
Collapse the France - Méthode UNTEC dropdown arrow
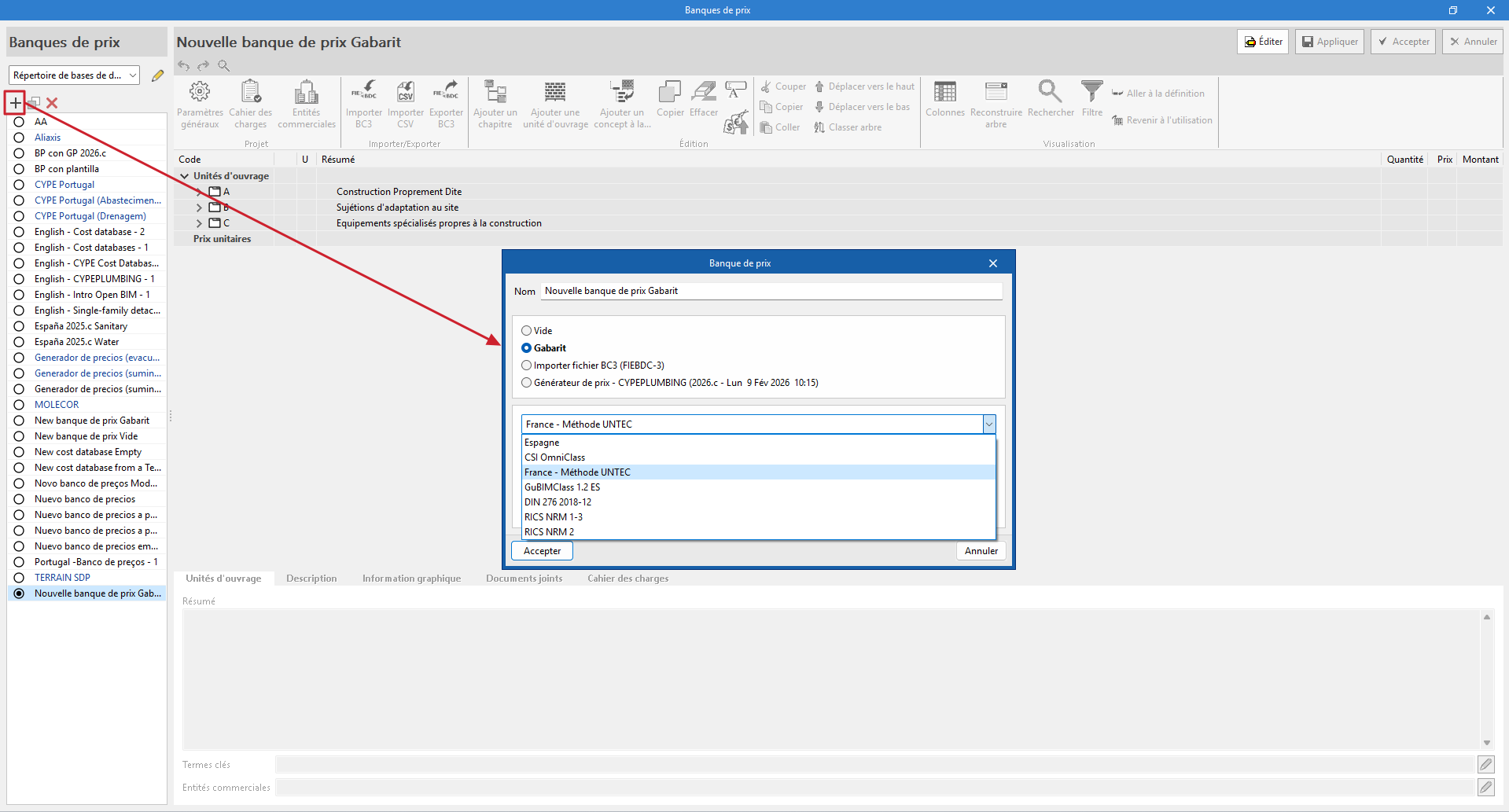point(988,424)
